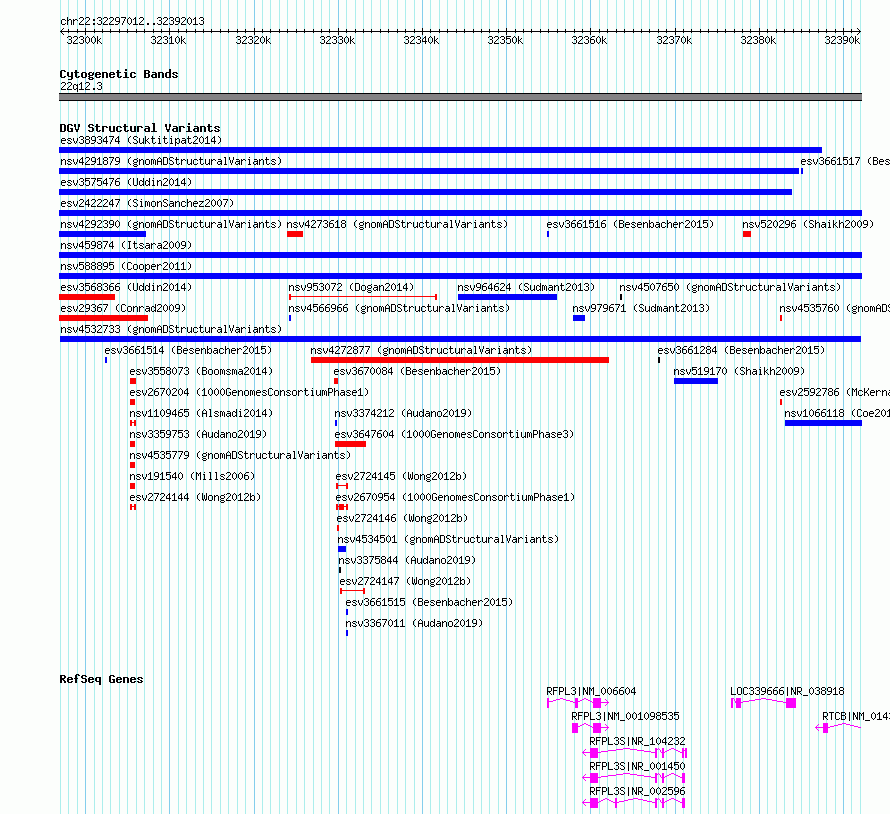890x814 pixels.
Task: Select the blue nsv519170 variant bar
Action: click(696, 381)
